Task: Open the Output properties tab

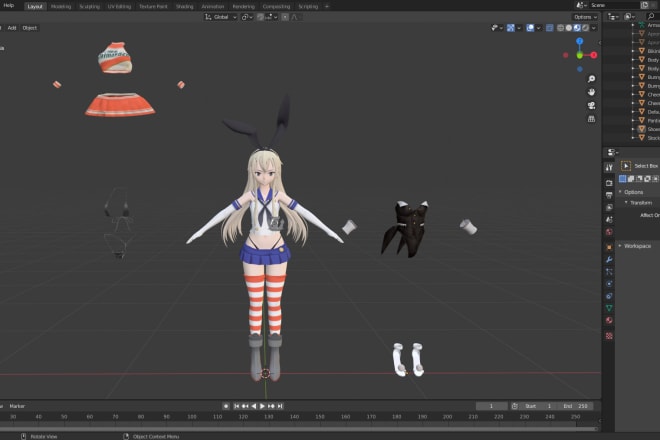Action: (x=609, y=195)
